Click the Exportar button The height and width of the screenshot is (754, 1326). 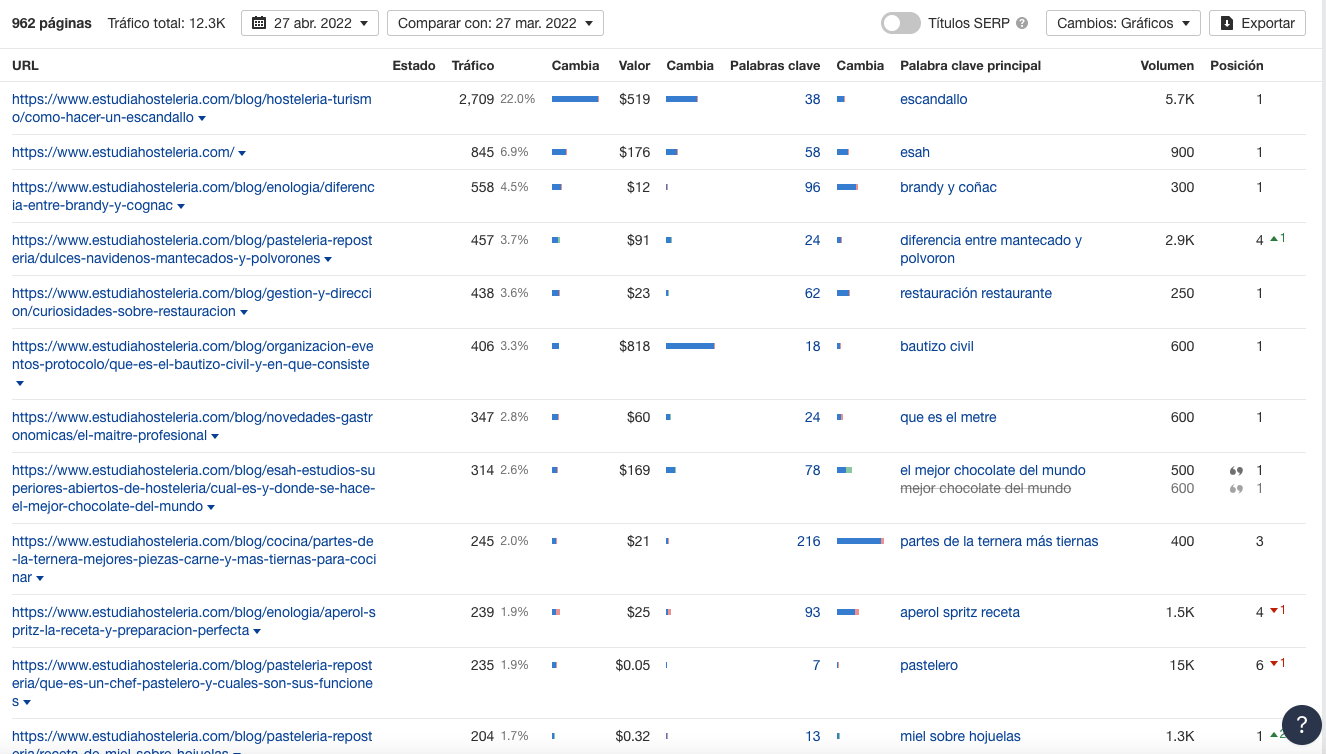pyautogui.click(x=1257, y=23)
